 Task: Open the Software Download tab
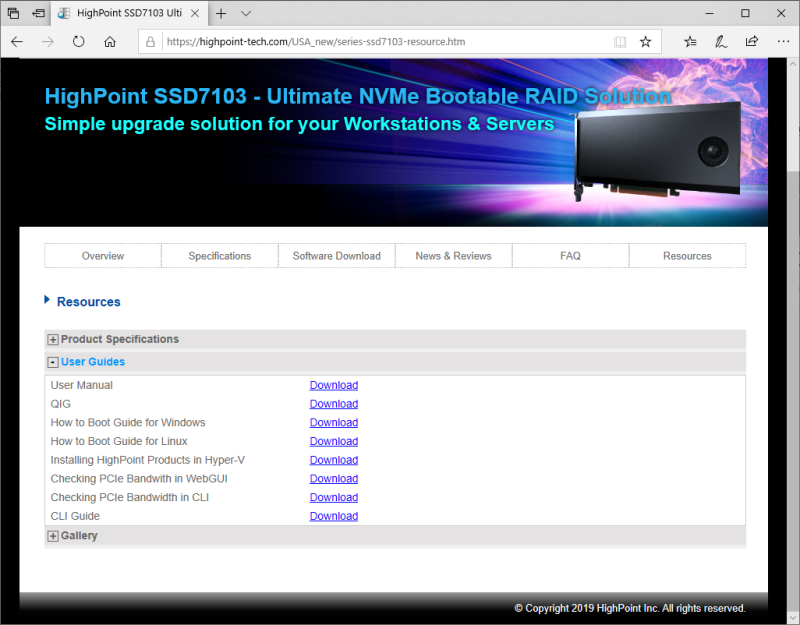[337, 256]
